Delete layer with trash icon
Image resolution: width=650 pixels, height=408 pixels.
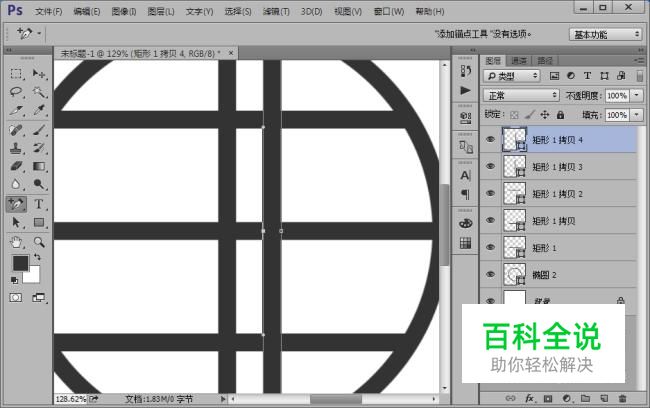pyautogui.click(x=622, y=398)
